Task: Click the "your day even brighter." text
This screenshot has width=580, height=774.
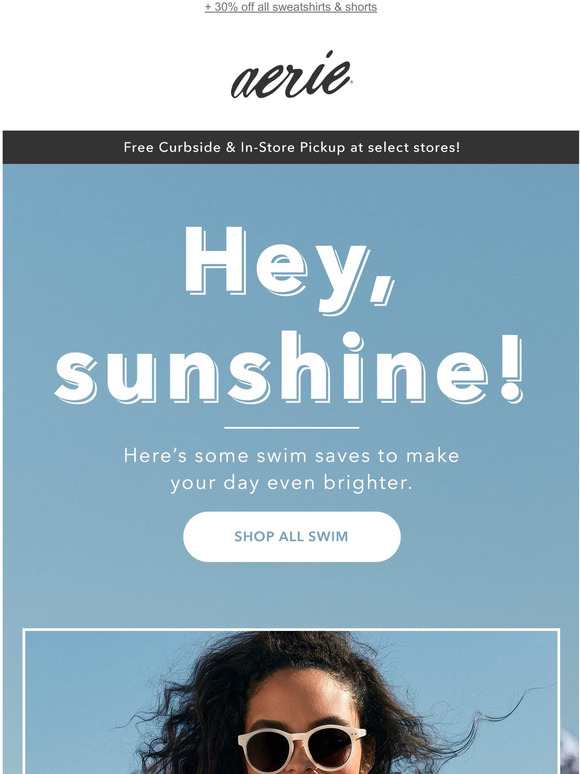Action: [x=291, y=483]
